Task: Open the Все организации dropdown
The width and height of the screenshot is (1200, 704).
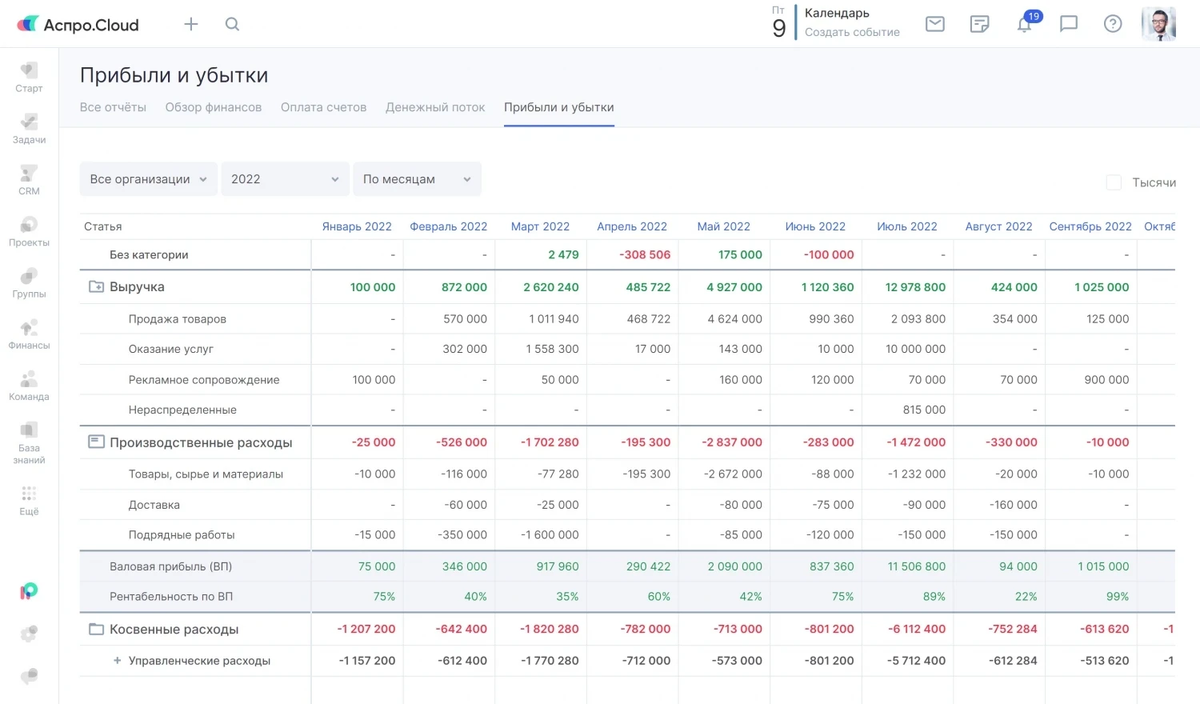Action: coord(148,179)
